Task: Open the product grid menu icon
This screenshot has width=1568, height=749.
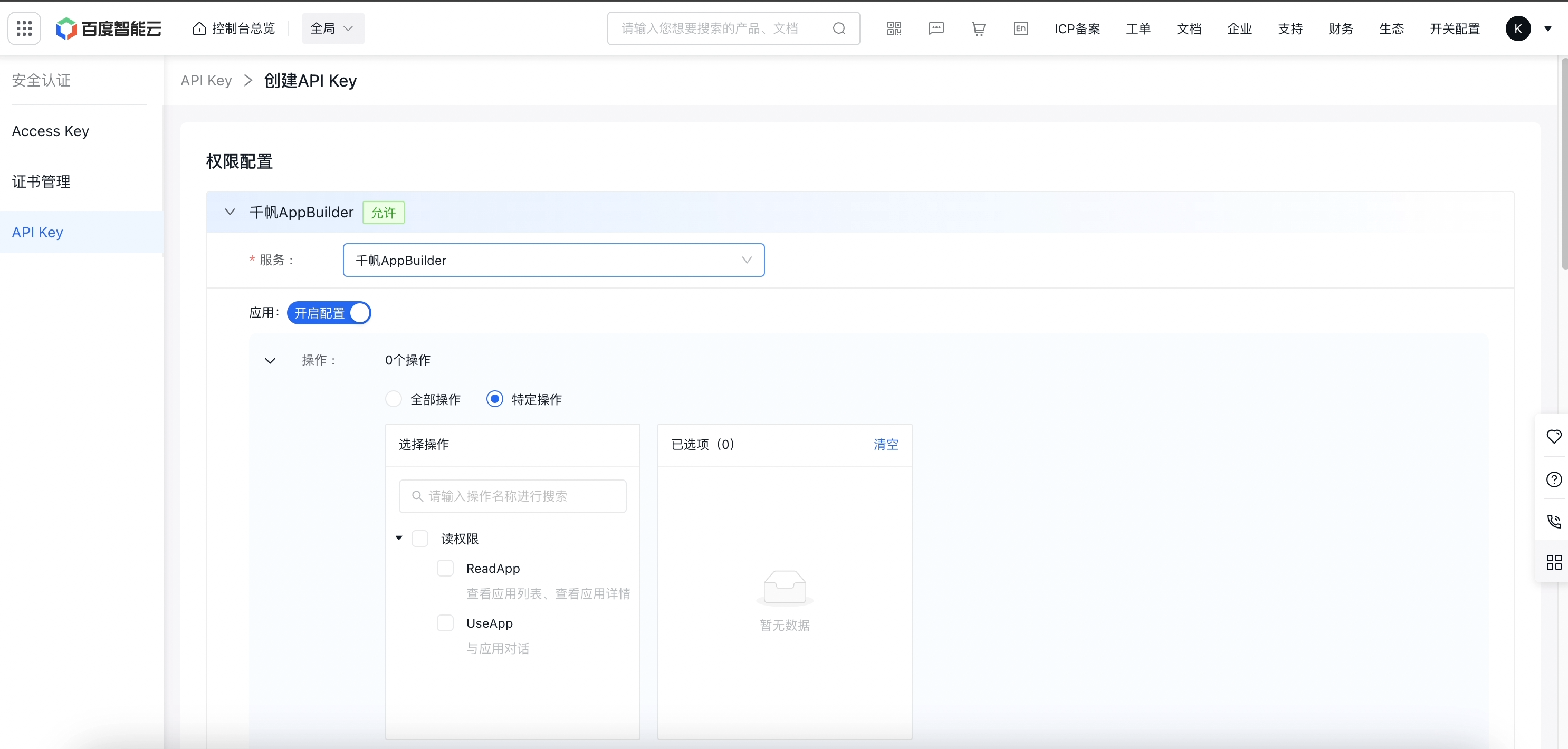Action: pos(24,28)
